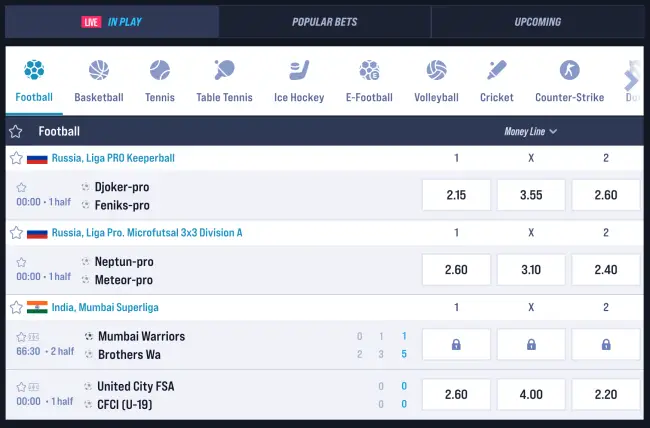Select the Ice Hockey sport icon
This screenshot has width=650, height=428.
tap(299, 80)
